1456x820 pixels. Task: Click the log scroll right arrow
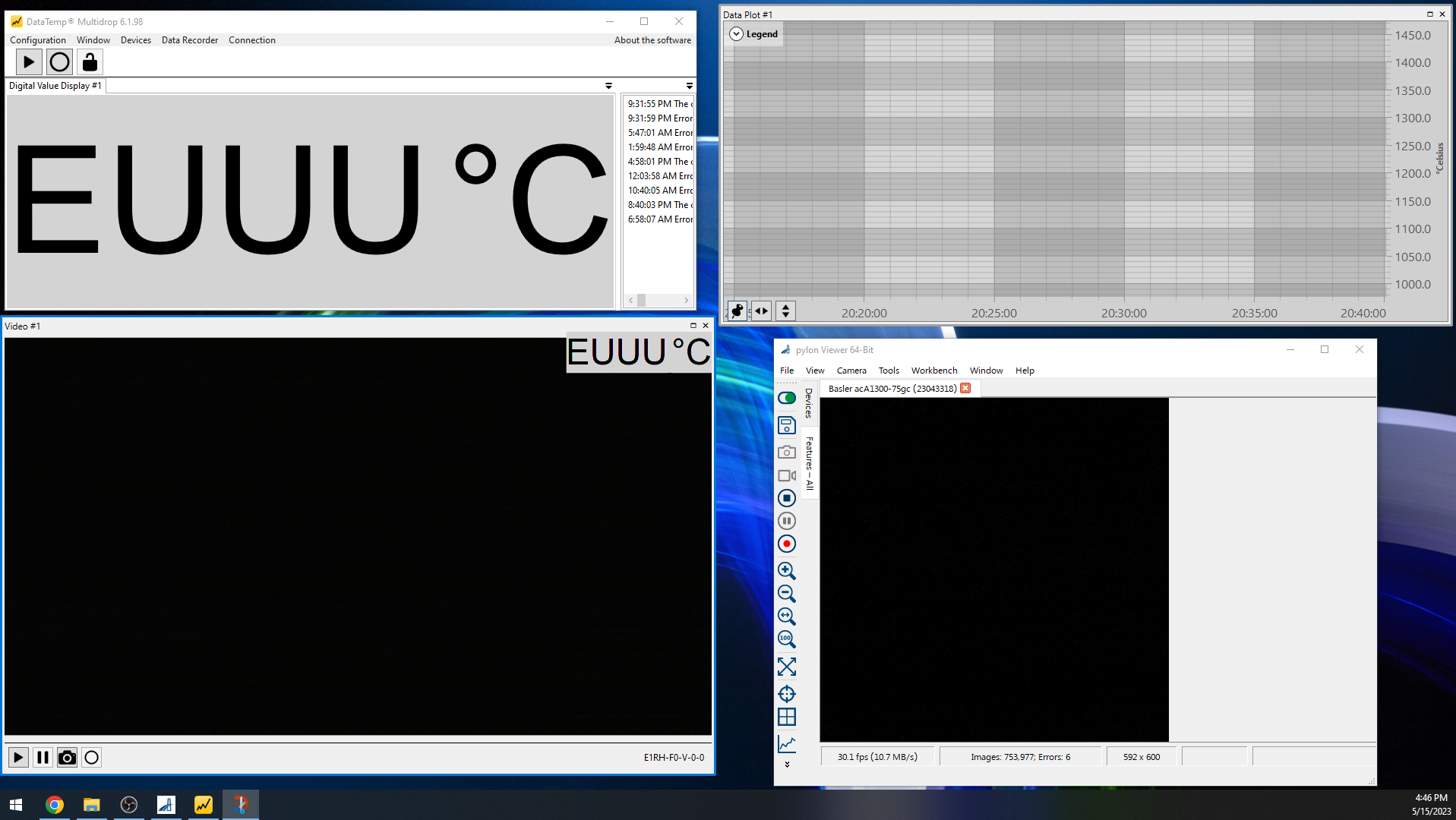(x=686, y=301)
